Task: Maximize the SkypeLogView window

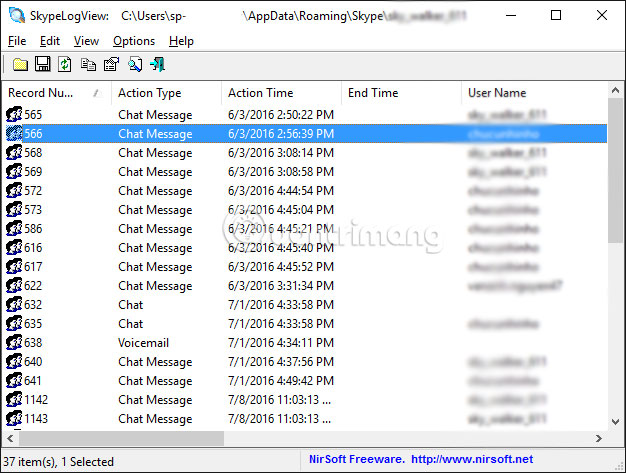Action: [556, 16]
